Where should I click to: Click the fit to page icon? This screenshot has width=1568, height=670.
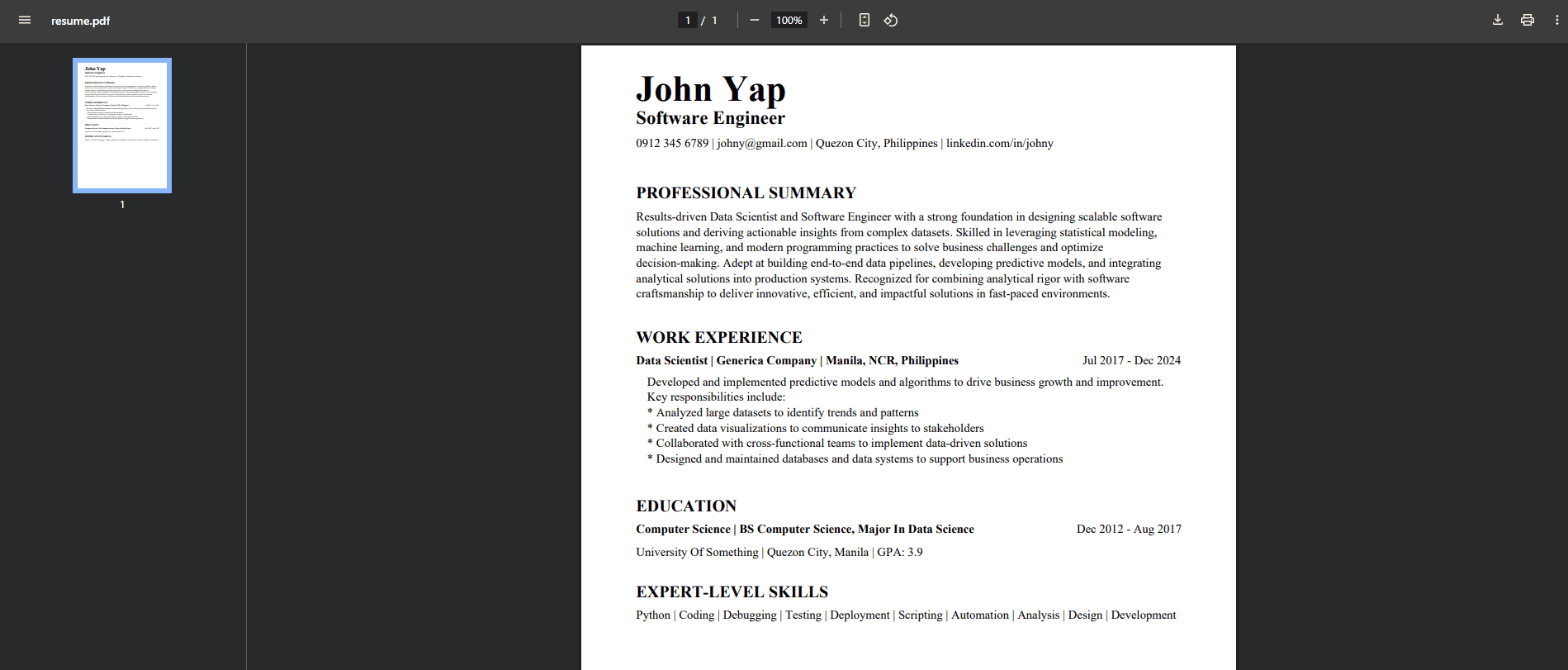pyautogui.click(x=864, y=21)
